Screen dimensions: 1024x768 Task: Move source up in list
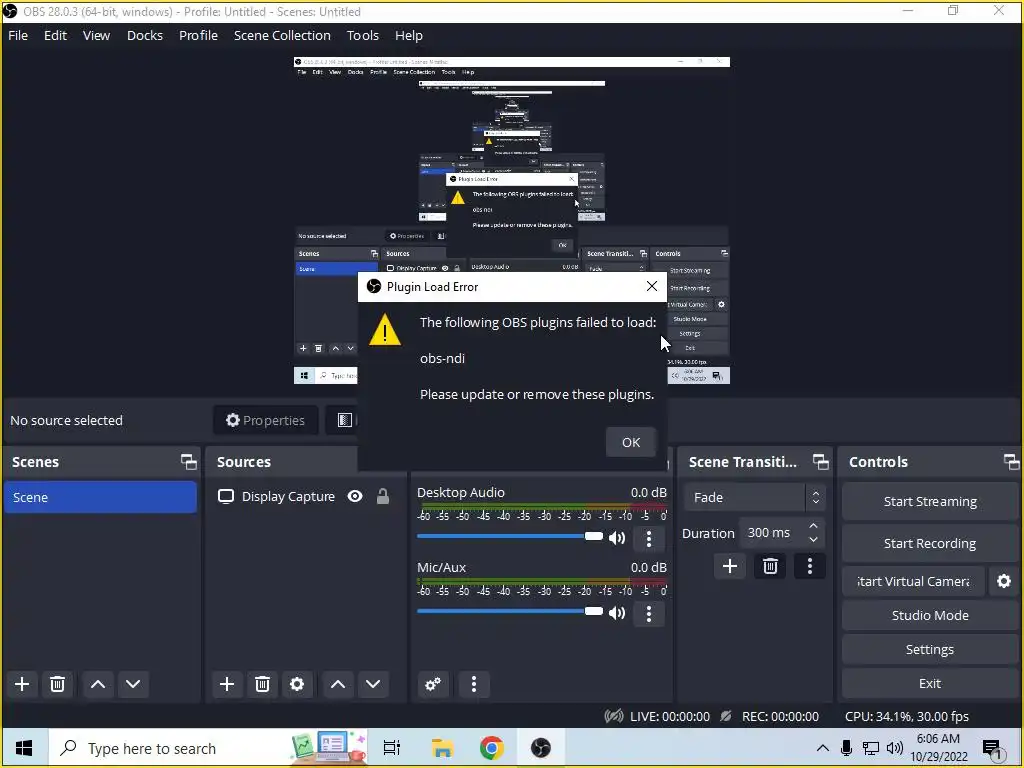pos(338,684)
